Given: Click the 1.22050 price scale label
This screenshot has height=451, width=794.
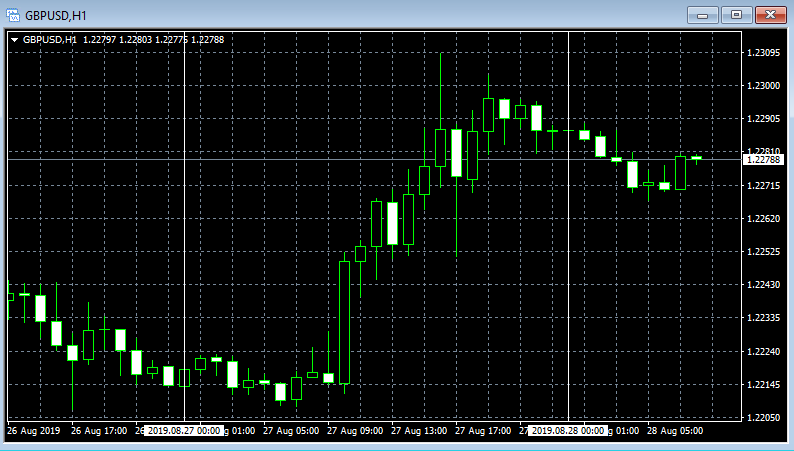Looking at the screenshot, I should point(763,418).
